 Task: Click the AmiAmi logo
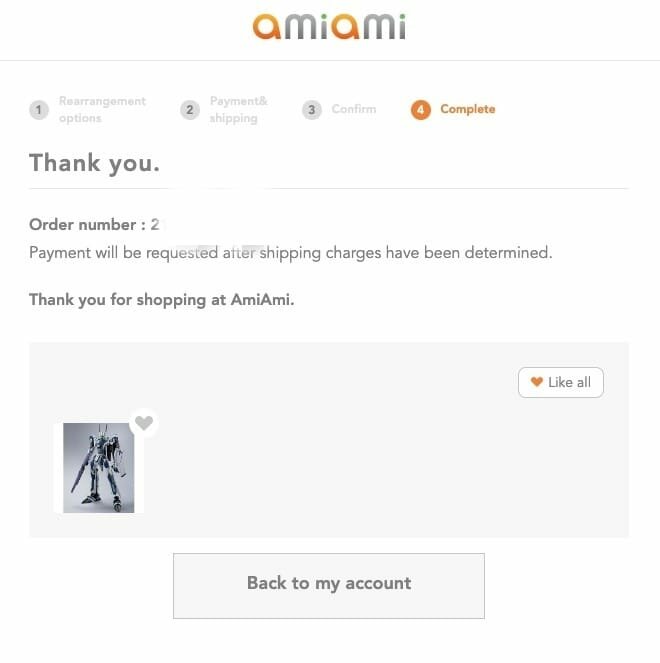(x=329, y=27)
